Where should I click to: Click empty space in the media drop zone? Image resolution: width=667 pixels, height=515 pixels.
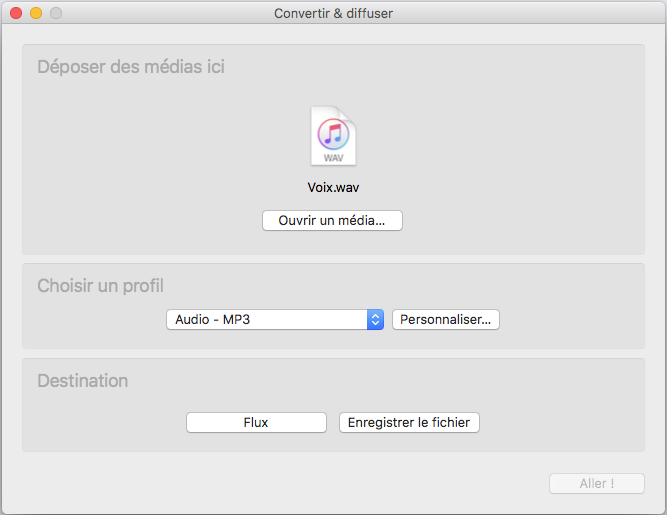click(x=510, y=149)
